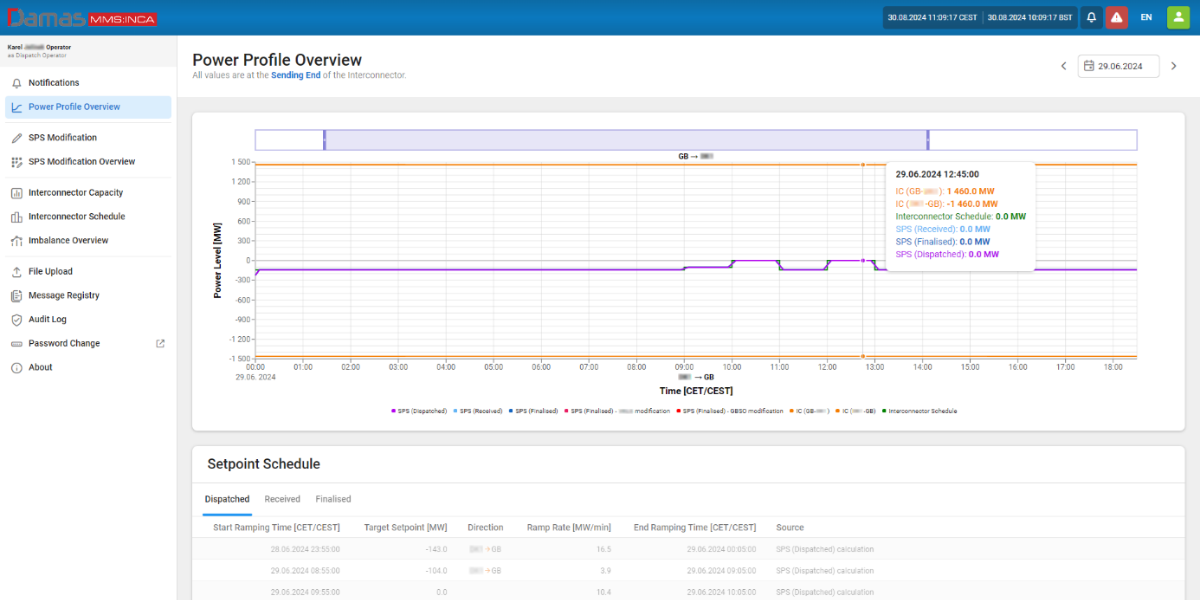Go to the previous day with the left chevron
Viewport: 1200px width, 600px height.
[x=1064, y=66]
